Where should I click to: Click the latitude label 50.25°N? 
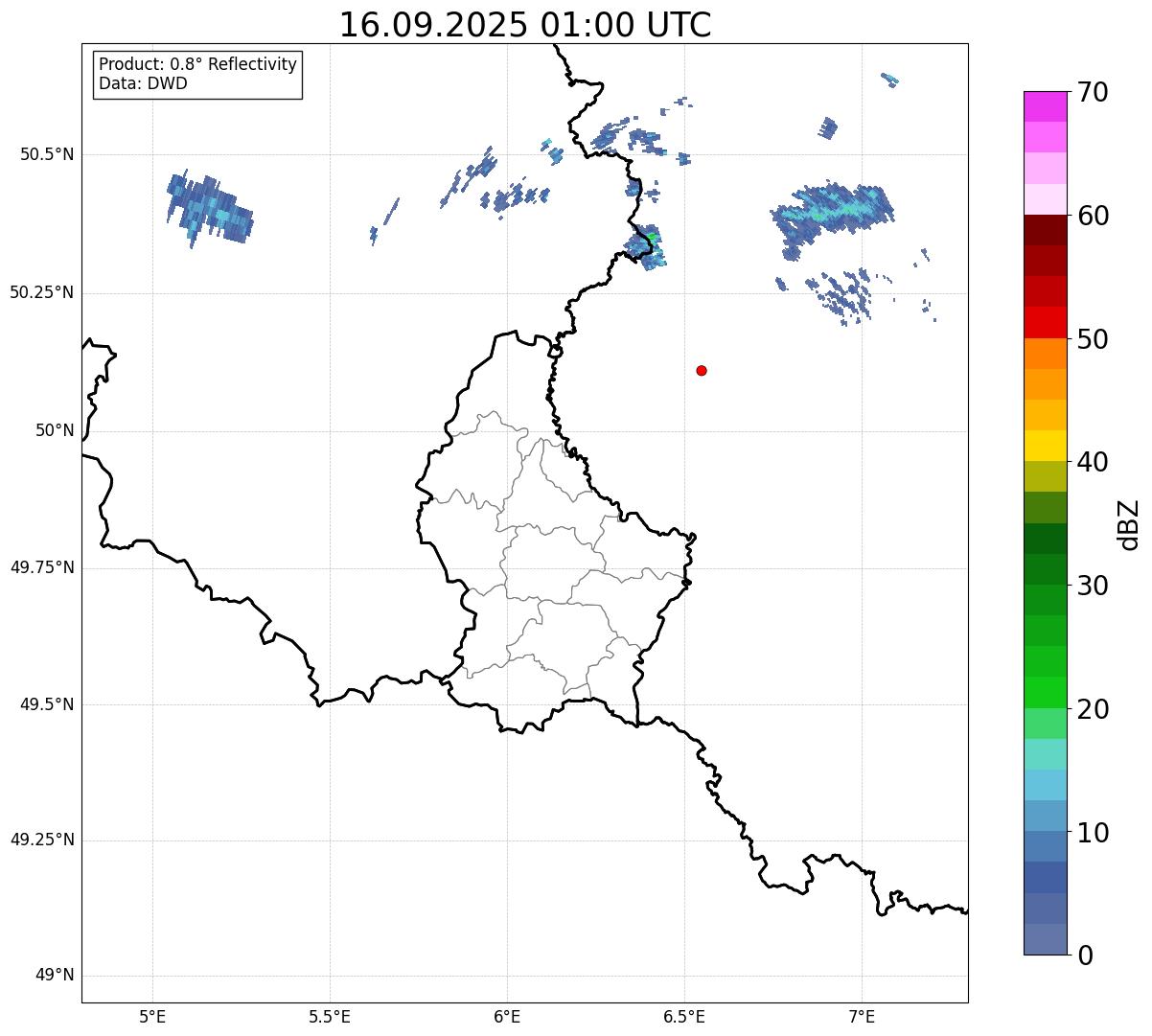[x=42, y=292]
